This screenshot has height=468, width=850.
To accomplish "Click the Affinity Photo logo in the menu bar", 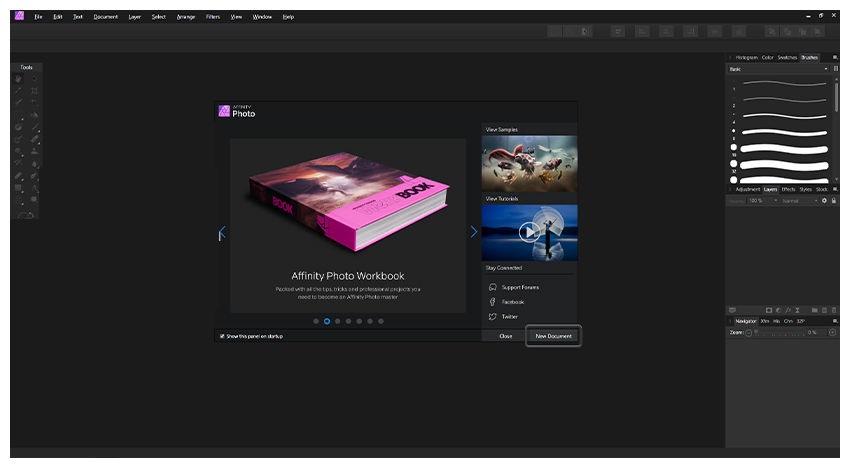I will coord(20,16).
